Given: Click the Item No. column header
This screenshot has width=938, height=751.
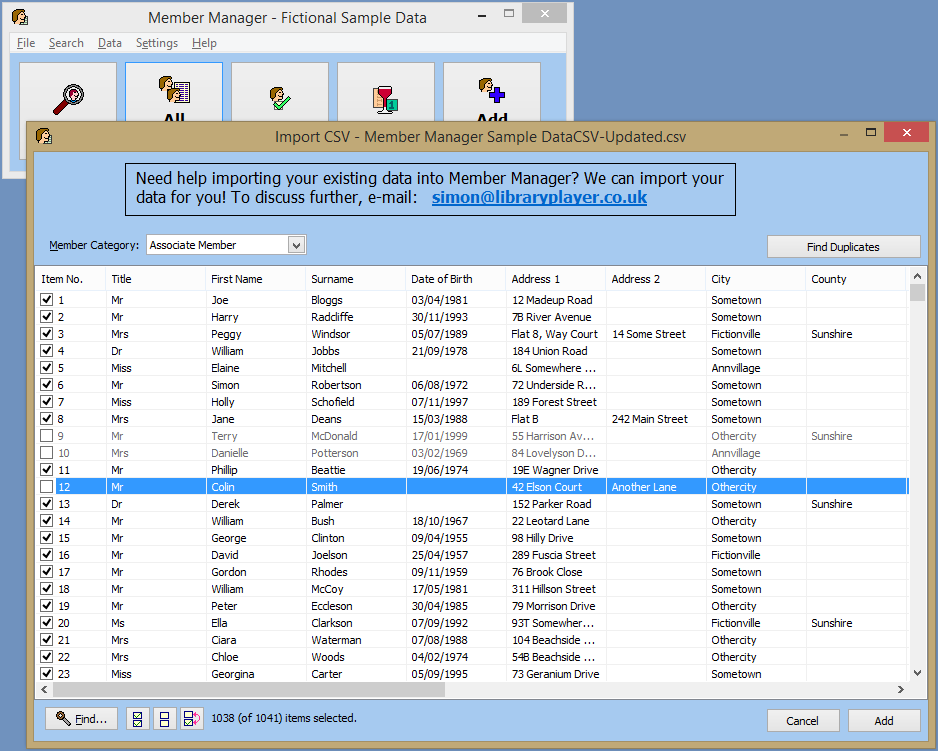Looking at the screenshot, I should (71, 279).
